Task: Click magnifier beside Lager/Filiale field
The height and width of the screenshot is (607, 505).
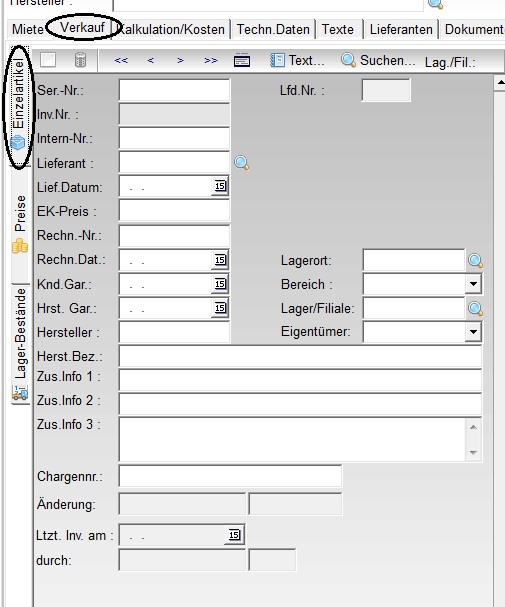Action: (475, 309)
